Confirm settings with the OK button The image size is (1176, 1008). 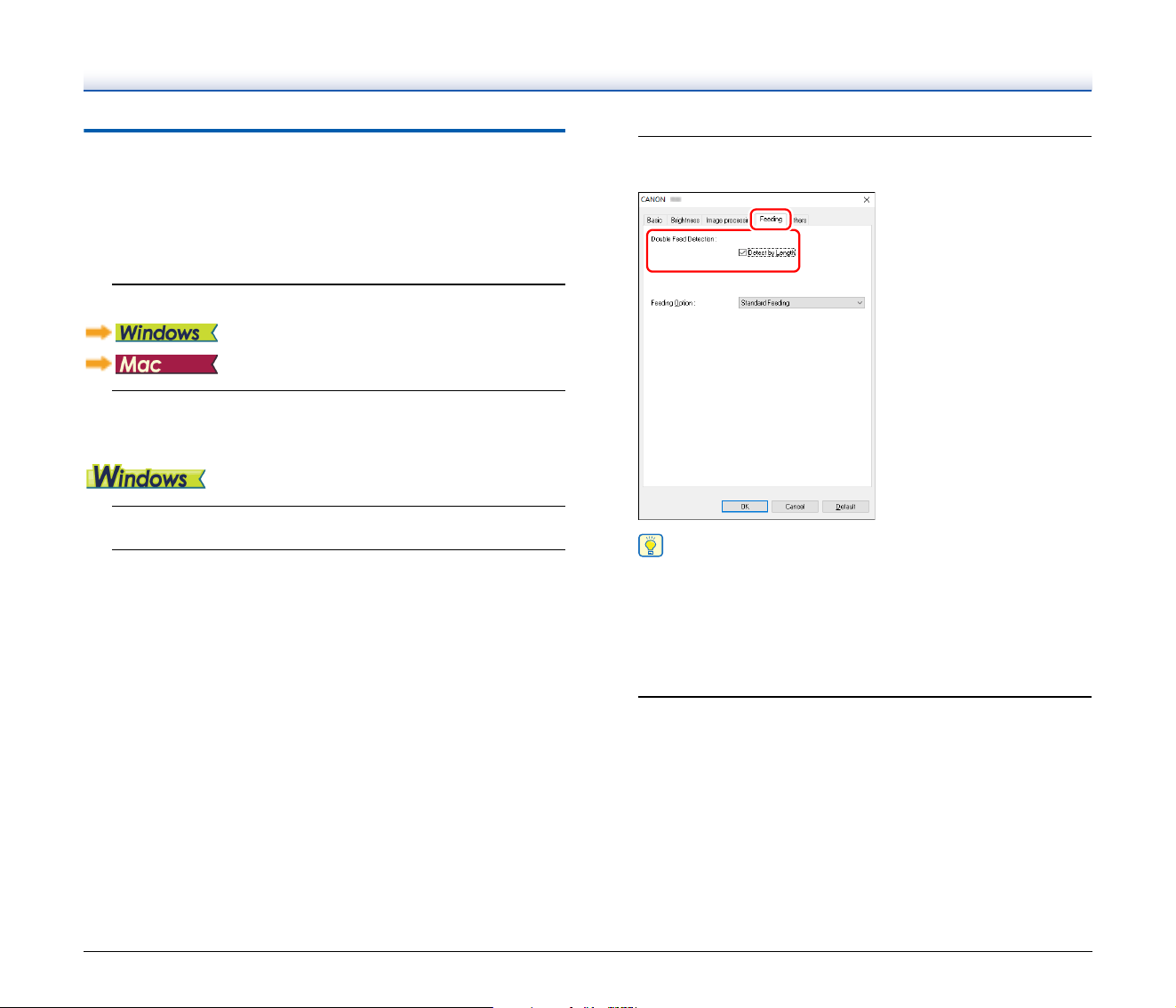coord(745,507)
